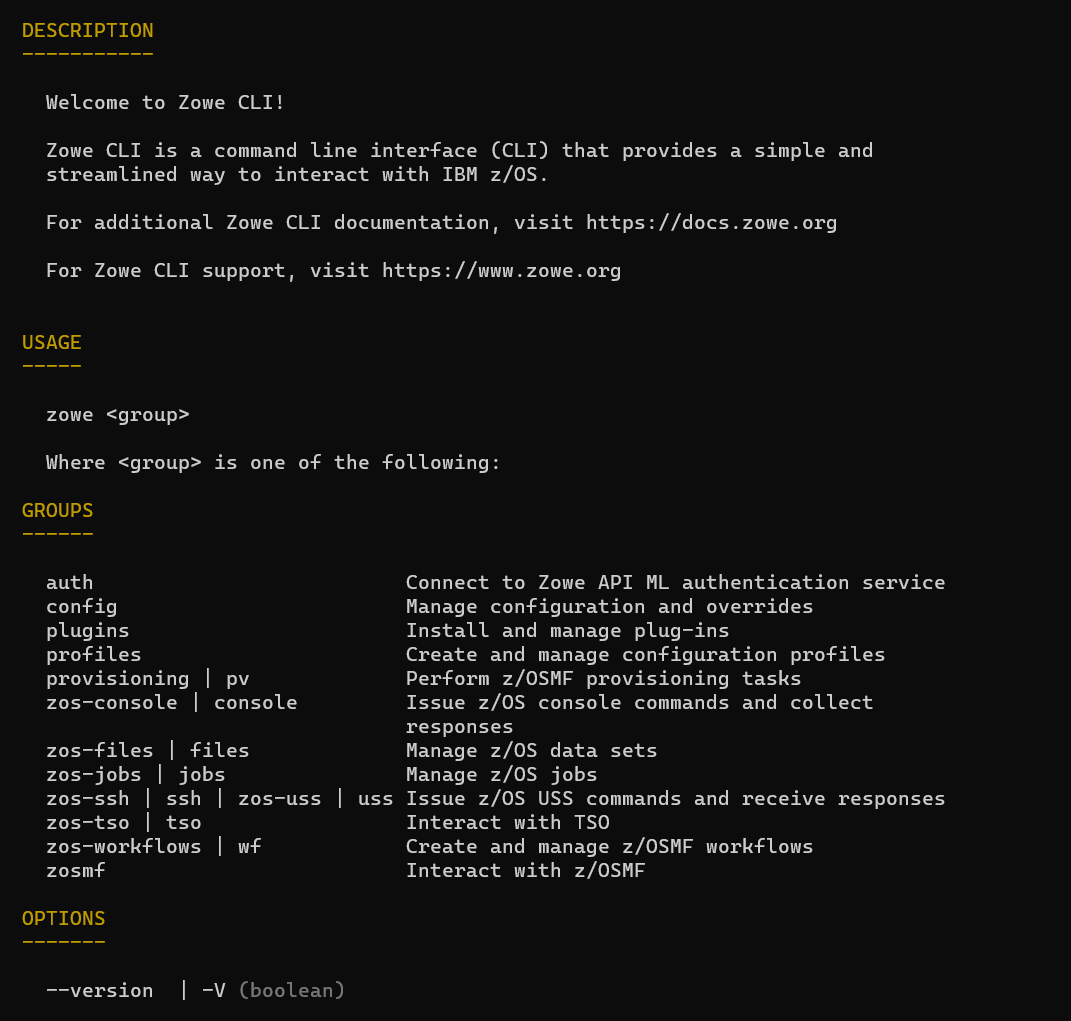Click the USAGE section heading
Screen dimensions: 1071x1021
pos(52,342)
